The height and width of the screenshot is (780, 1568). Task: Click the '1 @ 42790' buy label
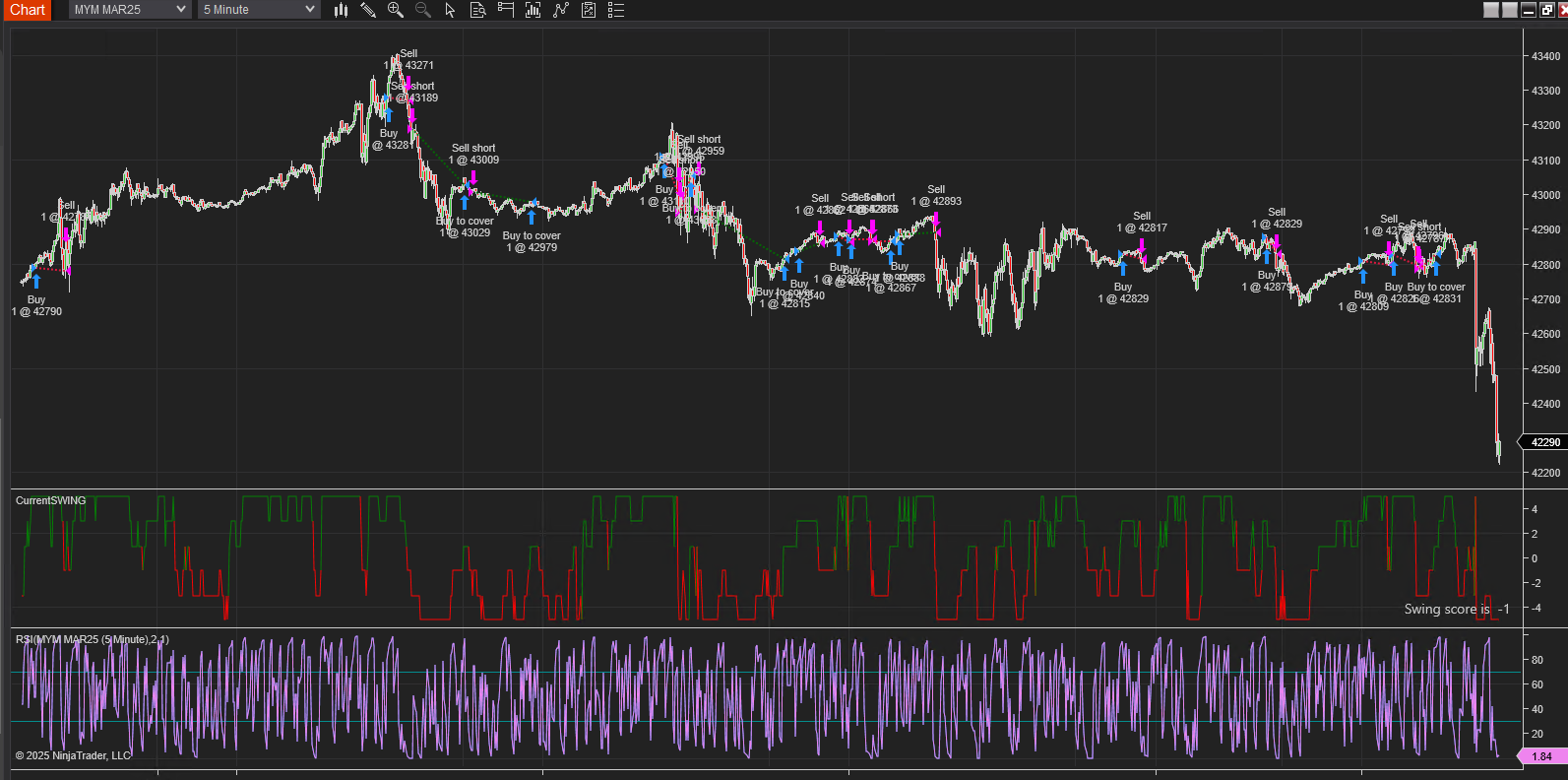tap(36, 311)
